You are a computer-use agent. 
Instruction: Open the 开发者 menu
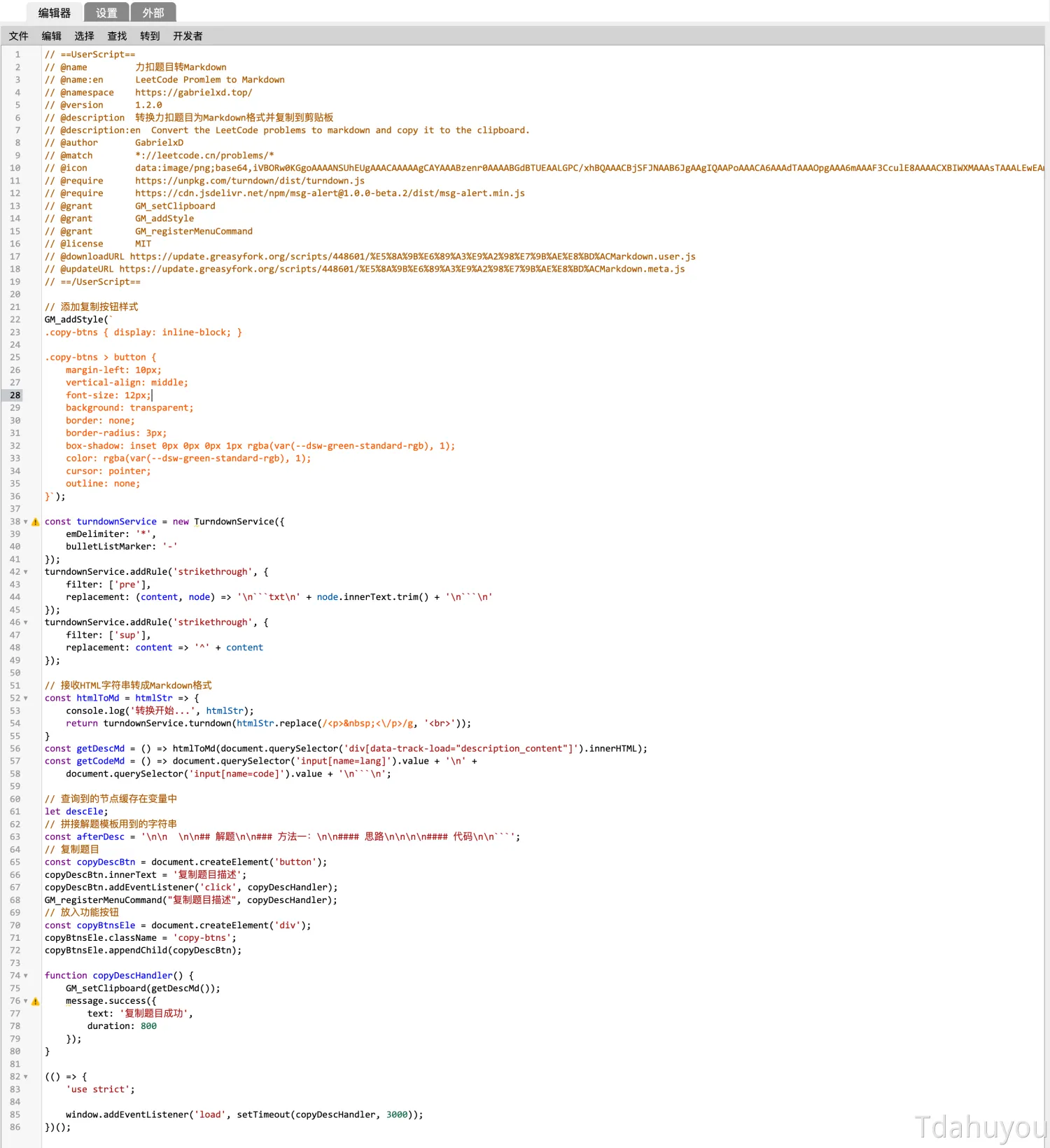[188, 36]
